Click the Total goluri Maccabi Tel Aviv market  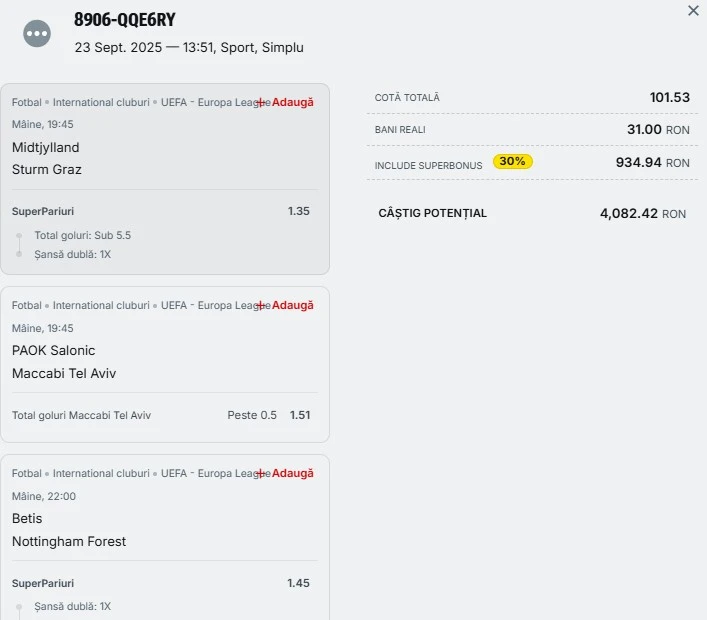[82, 415]
